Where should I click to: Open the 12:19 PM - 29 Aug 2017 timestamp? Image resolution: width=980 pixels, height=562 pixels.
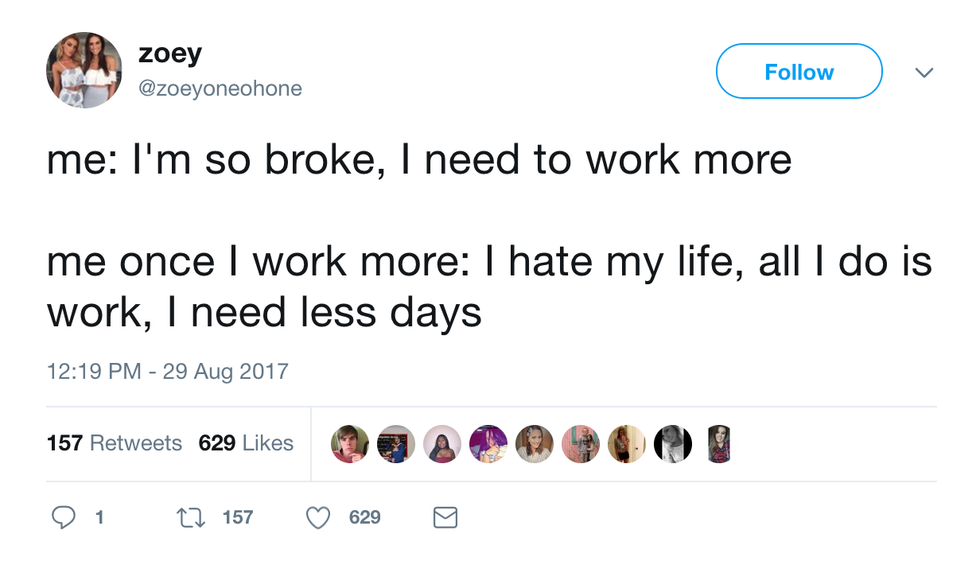pos(167,372)
